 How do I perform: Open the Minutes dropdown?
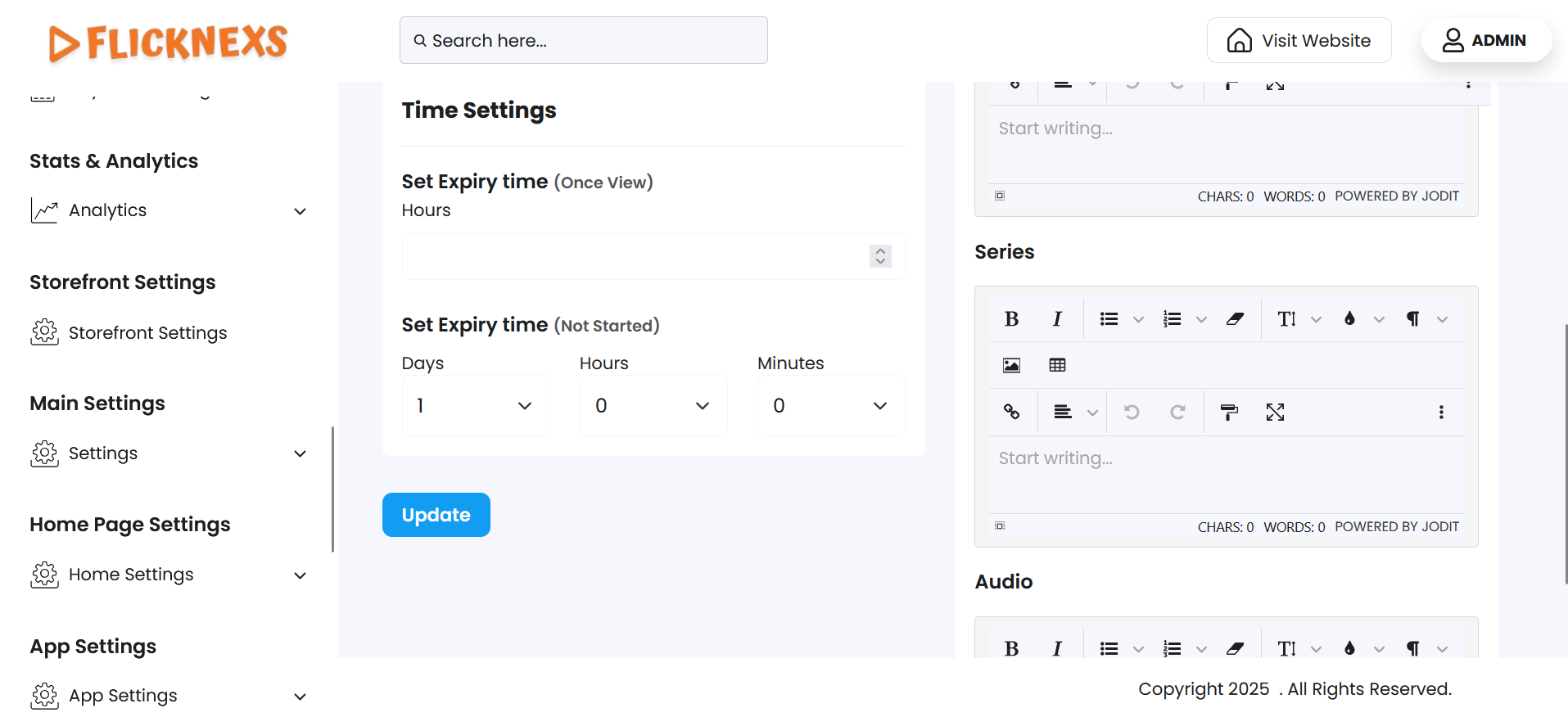pos(830,406)
